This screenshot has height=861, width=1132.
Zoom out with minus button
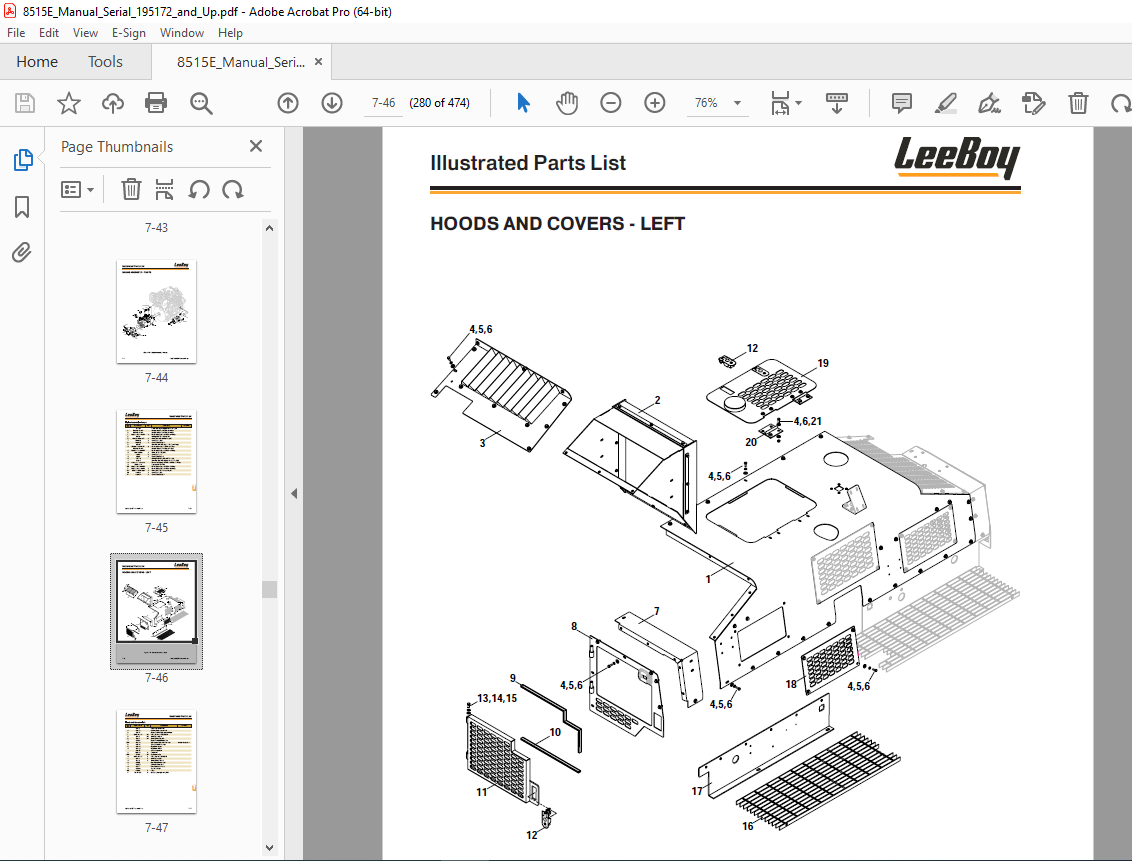pyautogui.click(x=611, y=103)
